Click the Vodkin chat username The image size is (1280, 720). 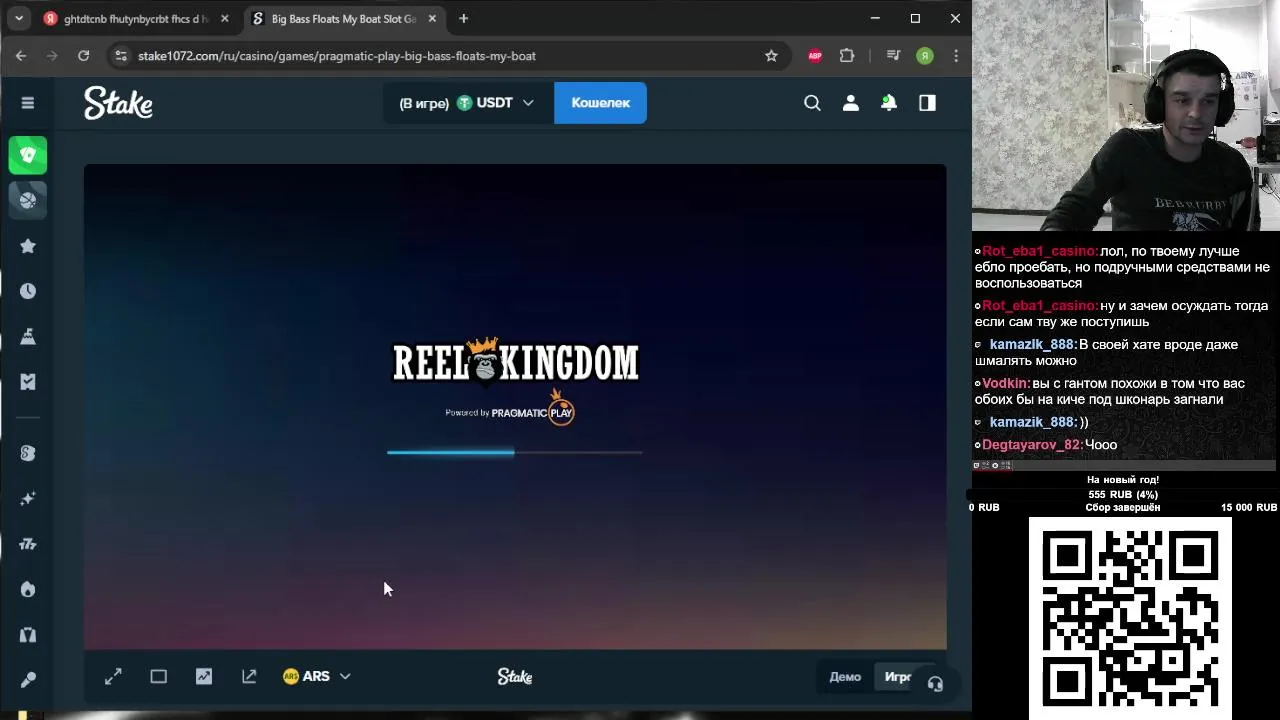[1005, 384]
